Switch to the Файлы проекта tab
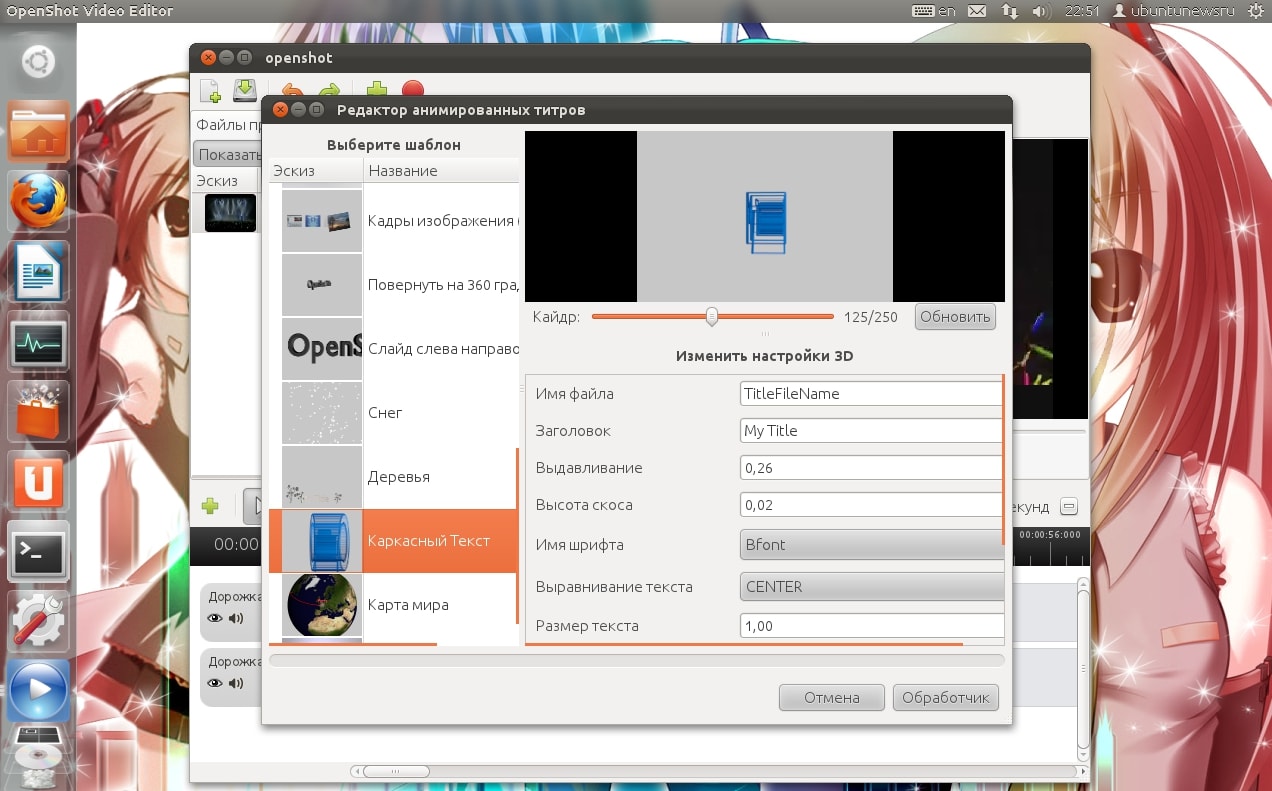Viewport: 1272px width, 791px height. click(x=227, y=125)
